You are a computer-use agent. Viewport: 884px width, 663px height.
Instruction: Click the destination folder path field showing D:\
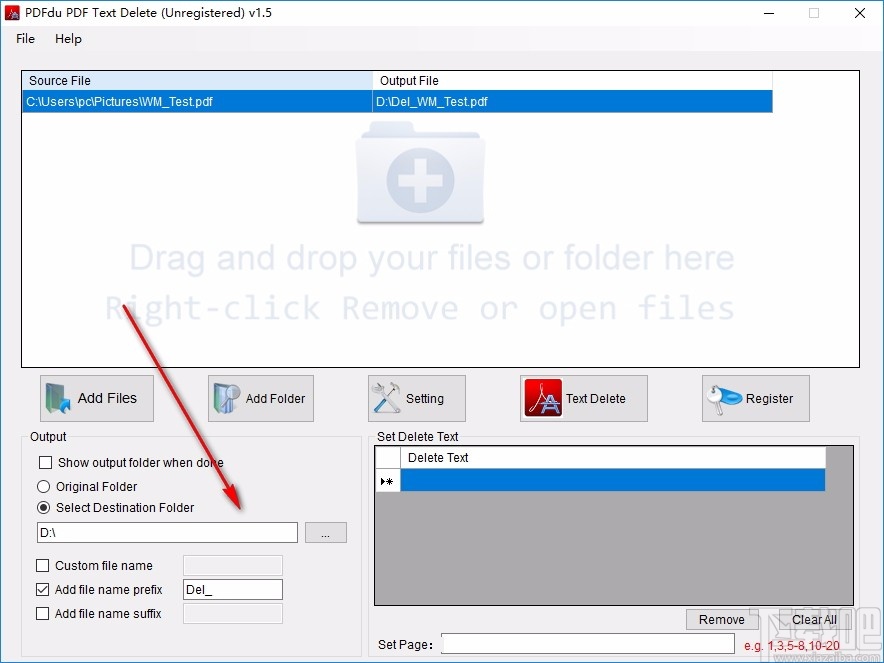tap(166, 532)
